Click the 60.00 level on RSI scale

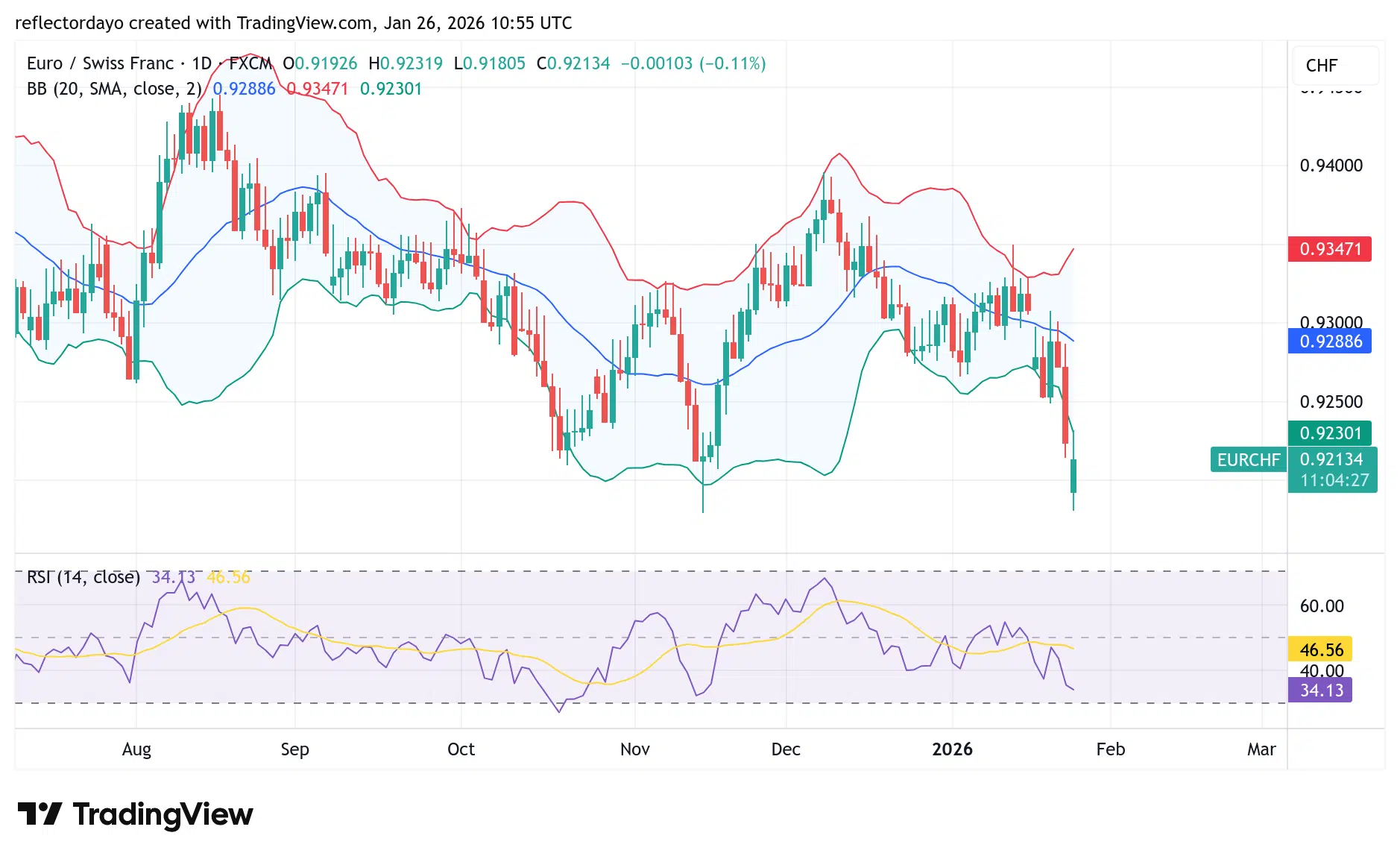pyautogui.click(x=1322, y=606)
